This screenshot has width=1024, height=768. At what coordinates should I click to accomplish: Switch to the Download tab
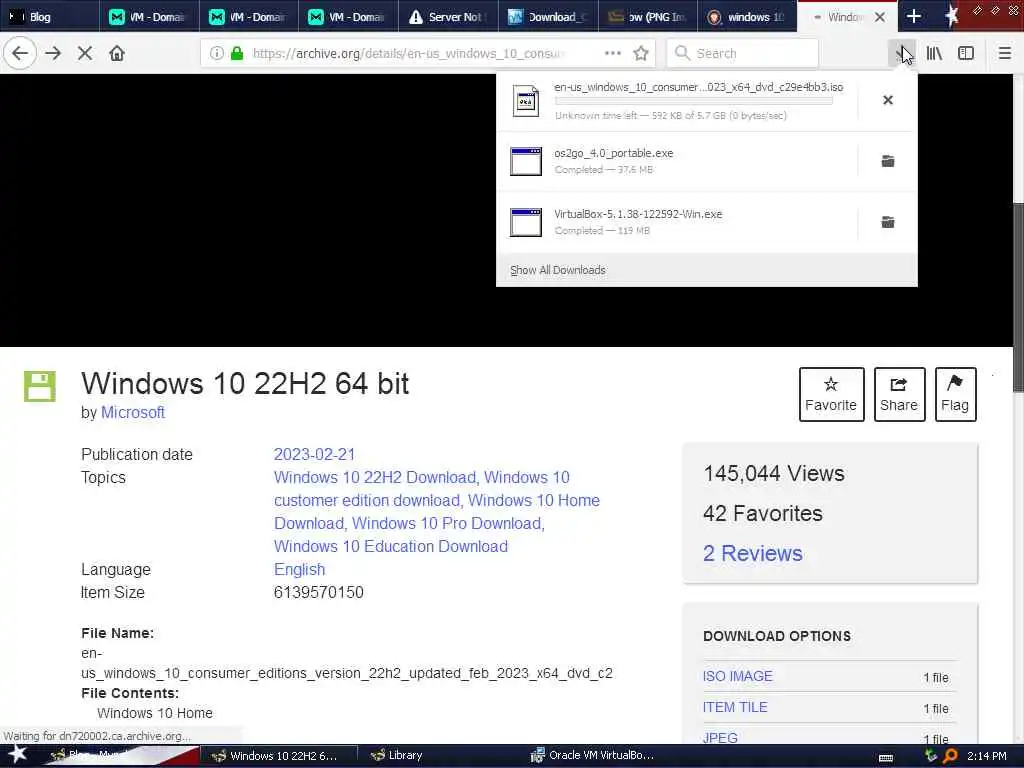click(x=548, y=17)
